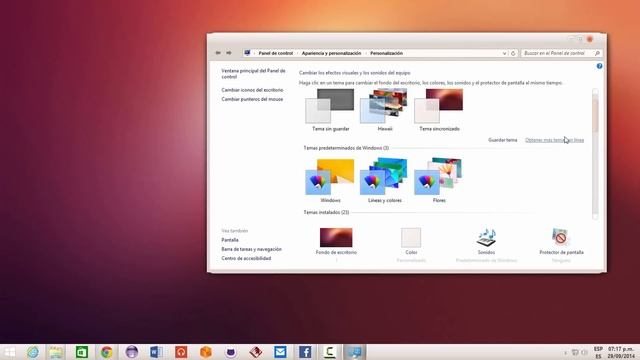Image resolution: width=640 pixels, height=360 pixels.
Task: Open the Mail app from taskbar
Action: tap(280, 352)
